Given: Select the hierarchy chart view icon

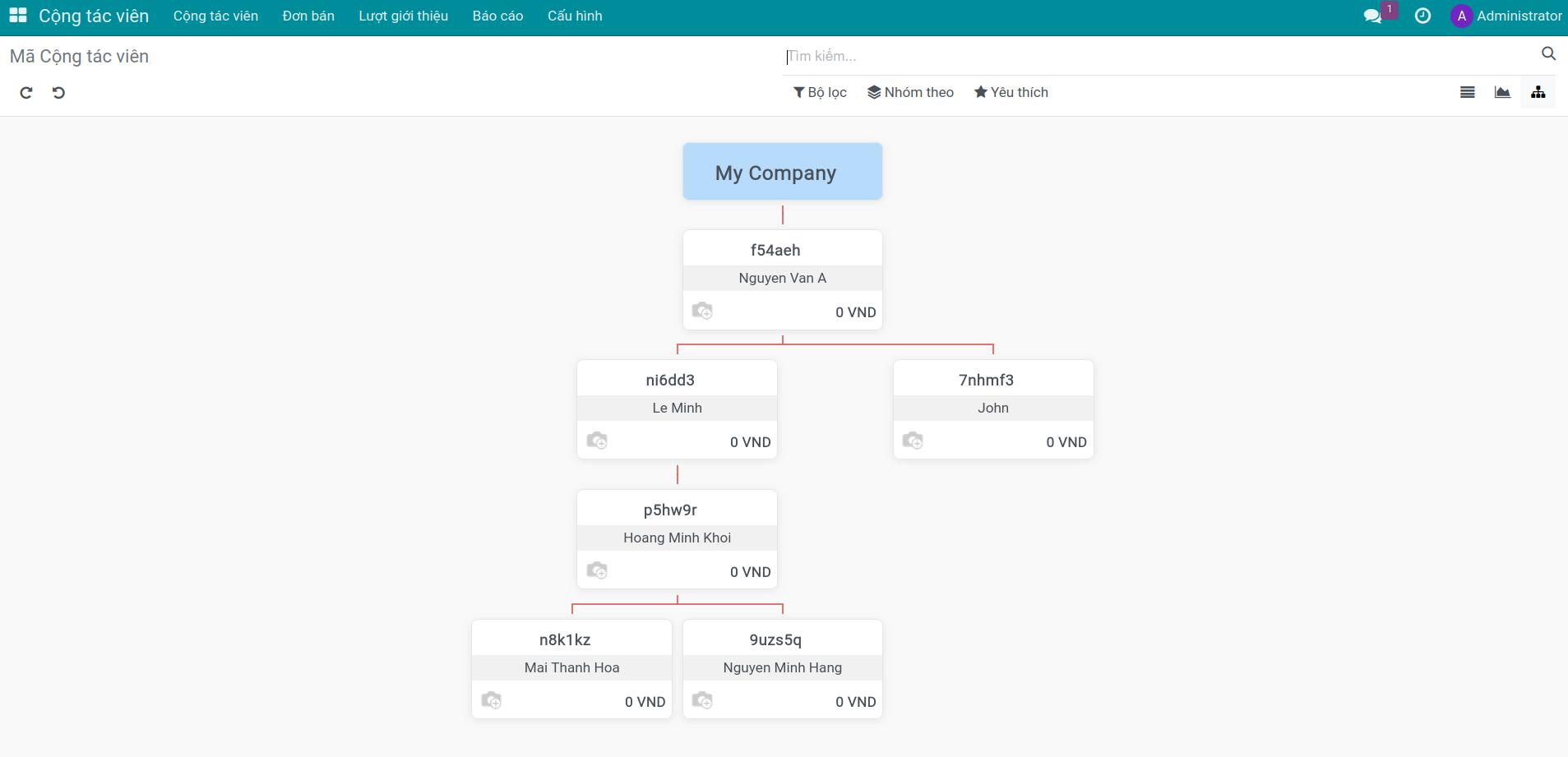Looking at the screenshot, I should [x=1538, y=92].
